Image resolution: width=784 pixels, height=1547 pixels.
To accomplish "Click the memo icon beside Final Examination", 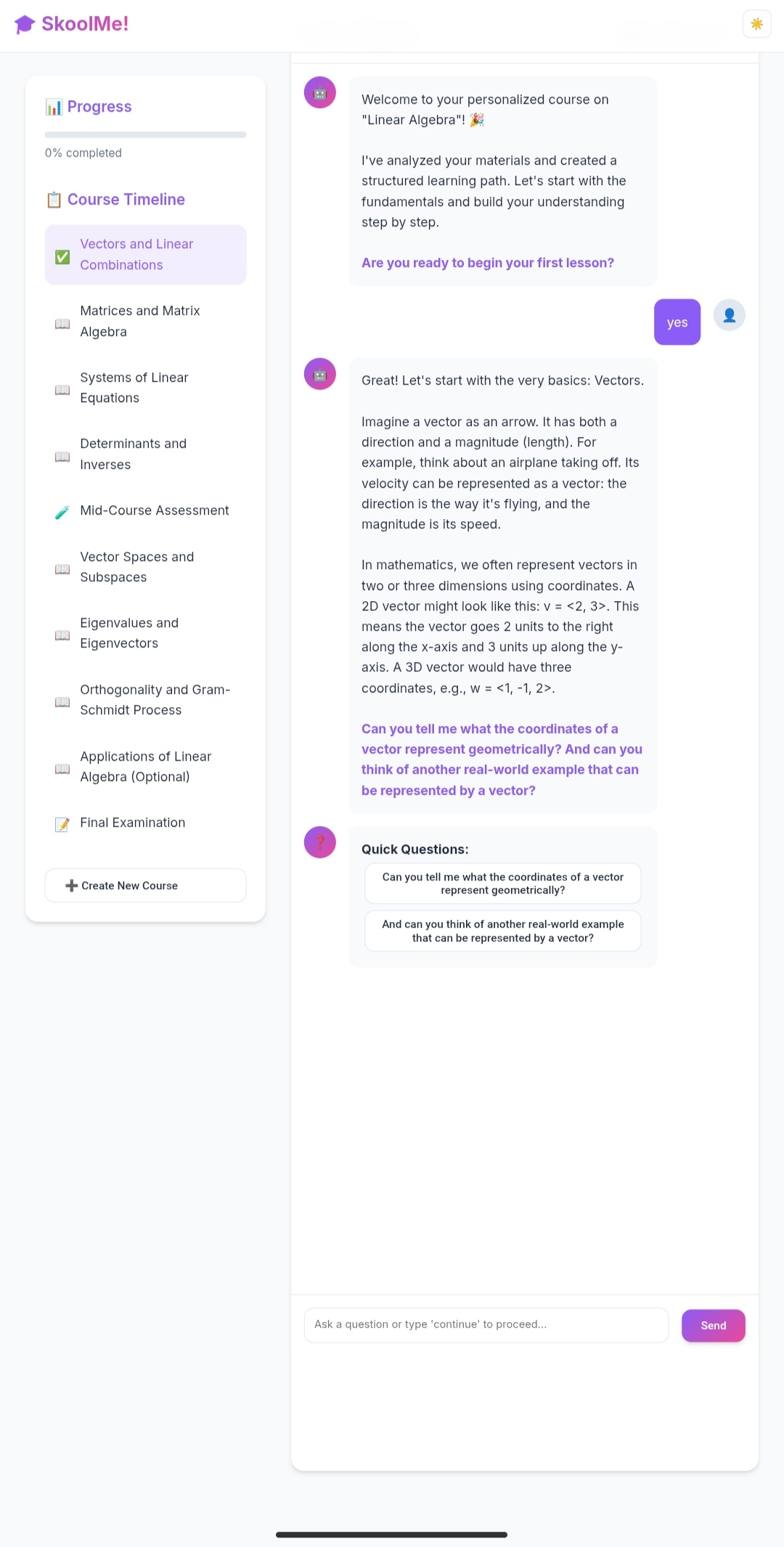I will [x=62, y=824].
